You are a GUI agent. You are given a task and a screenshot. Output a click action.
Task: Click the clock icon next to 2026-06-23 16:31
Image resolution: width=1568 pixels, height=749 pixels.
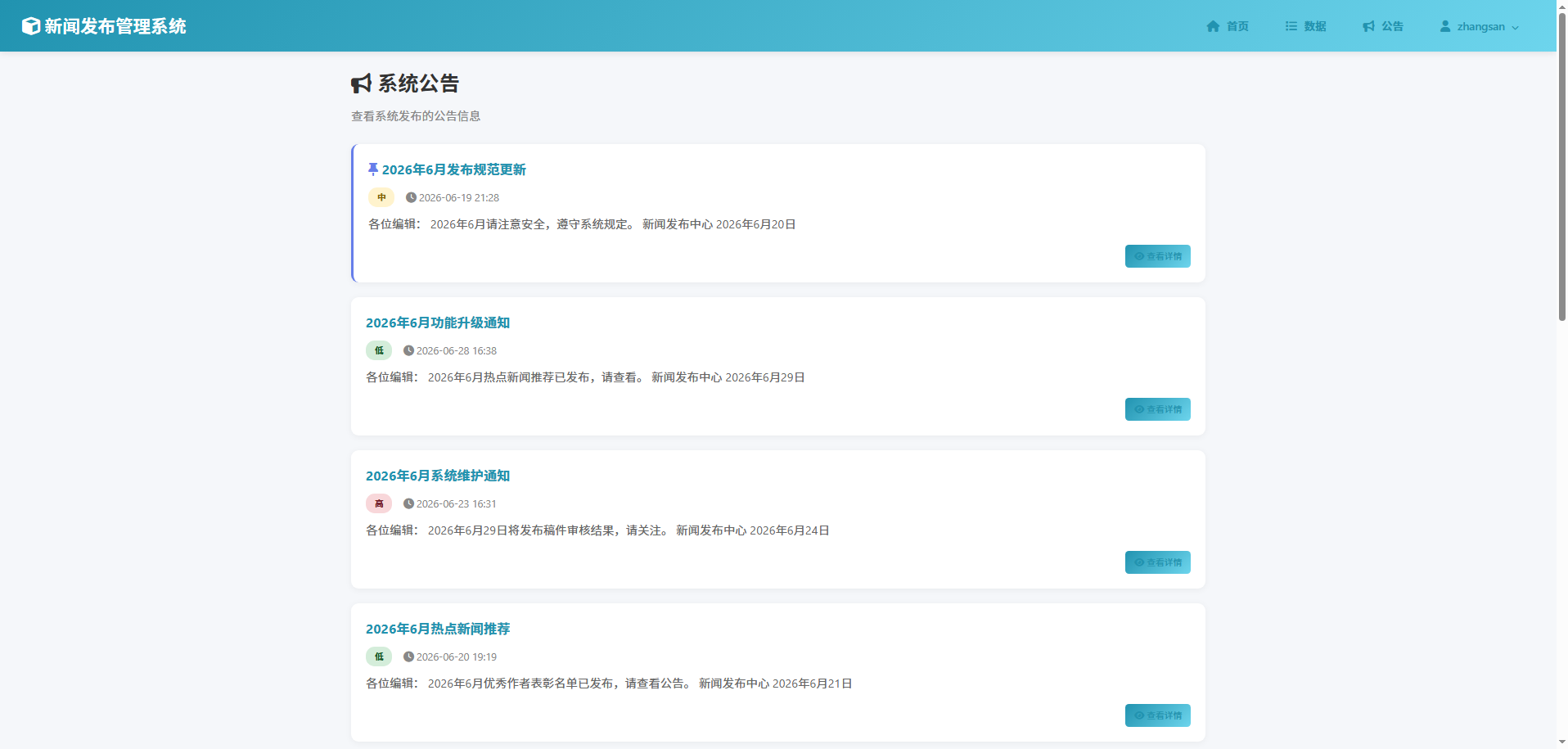[x=408, y=503]
